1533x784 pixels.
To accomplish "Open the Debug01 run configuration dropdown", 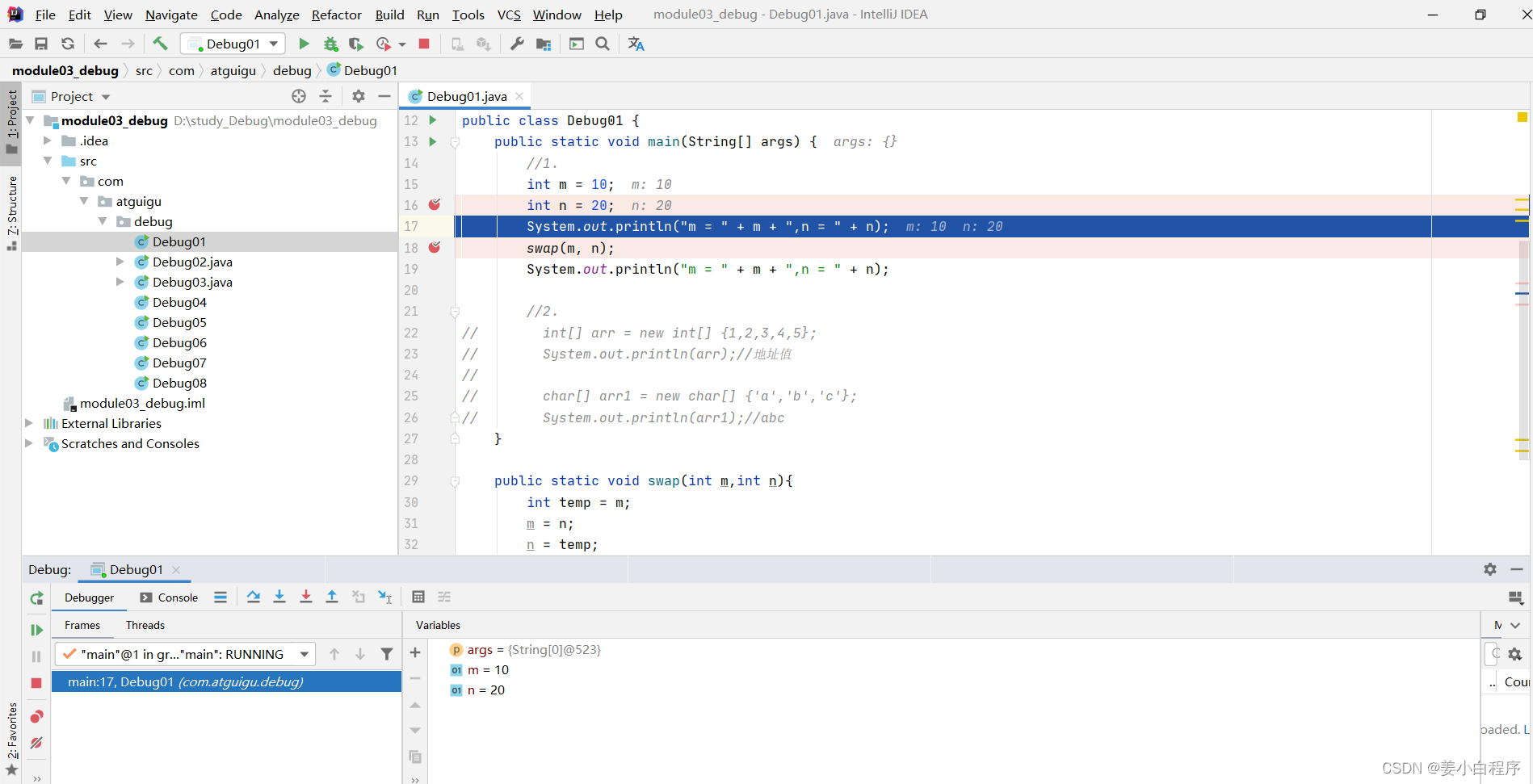I will (x=233, y=44).
